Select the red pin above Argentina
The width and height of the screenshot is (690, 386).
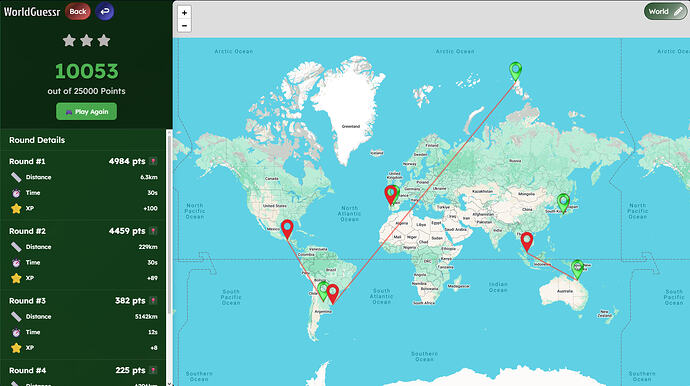(333, 294)
